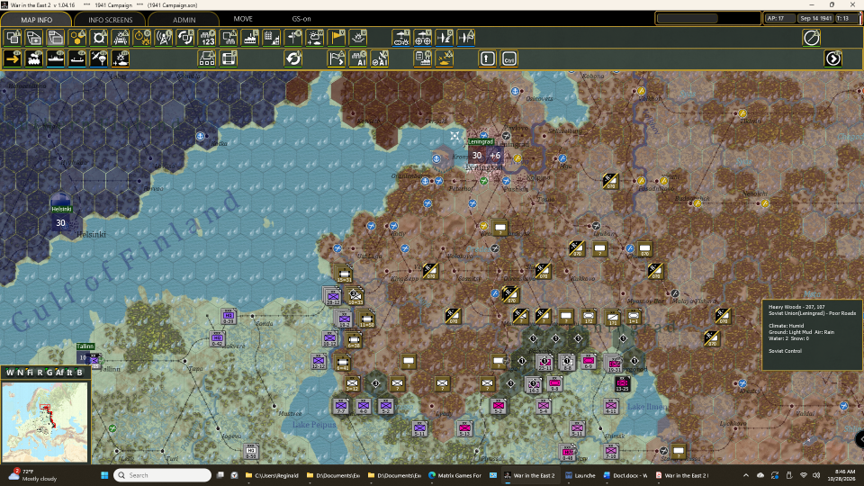Toggle the weather cloud overlay icon
The image size is (864, 486).
(x=315, y=37)
